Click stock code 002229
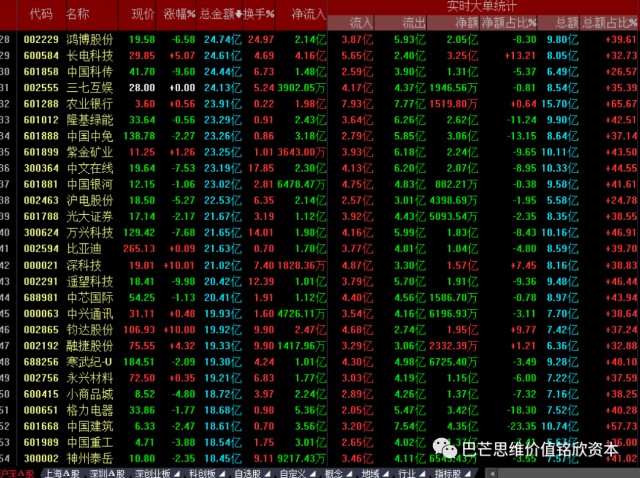The height and width of the screenshot is (478, 640). (41, 40)
